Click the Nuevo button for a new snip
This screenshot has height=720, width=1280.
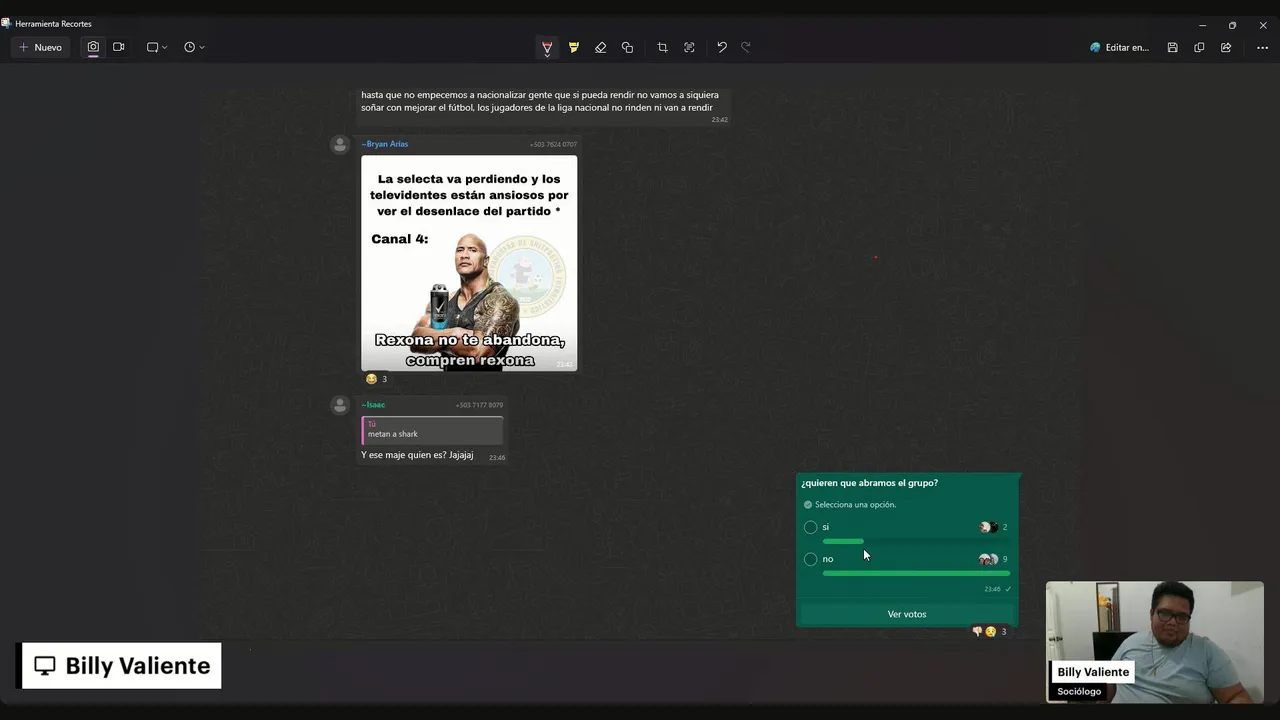40,47
